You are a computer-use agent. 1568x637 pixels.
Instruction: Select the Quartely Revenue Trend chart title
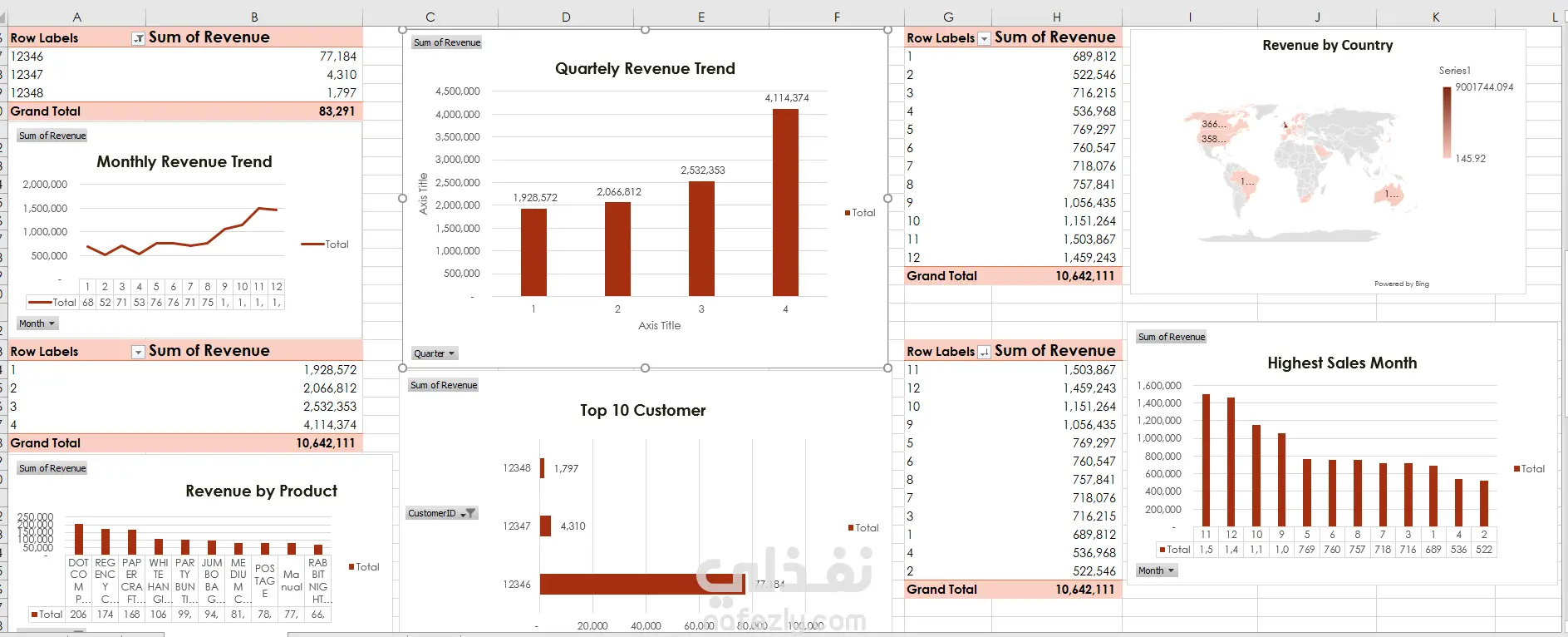(645, 69)
